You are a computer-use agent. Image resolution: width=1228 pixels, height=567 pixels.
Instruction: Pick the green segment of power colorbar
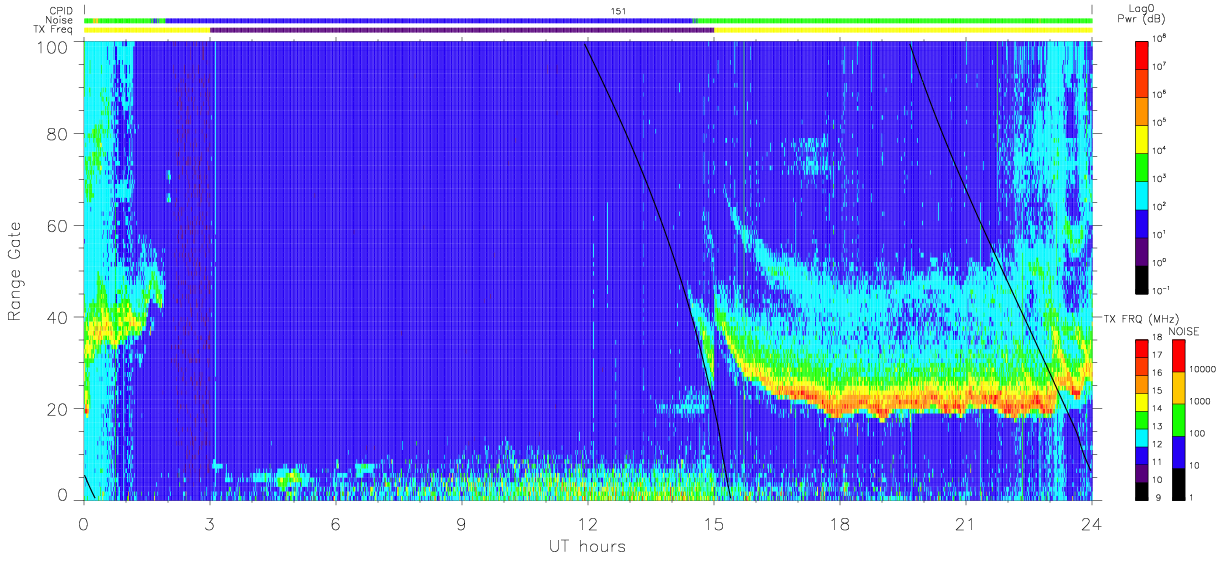coord(1142,166)
